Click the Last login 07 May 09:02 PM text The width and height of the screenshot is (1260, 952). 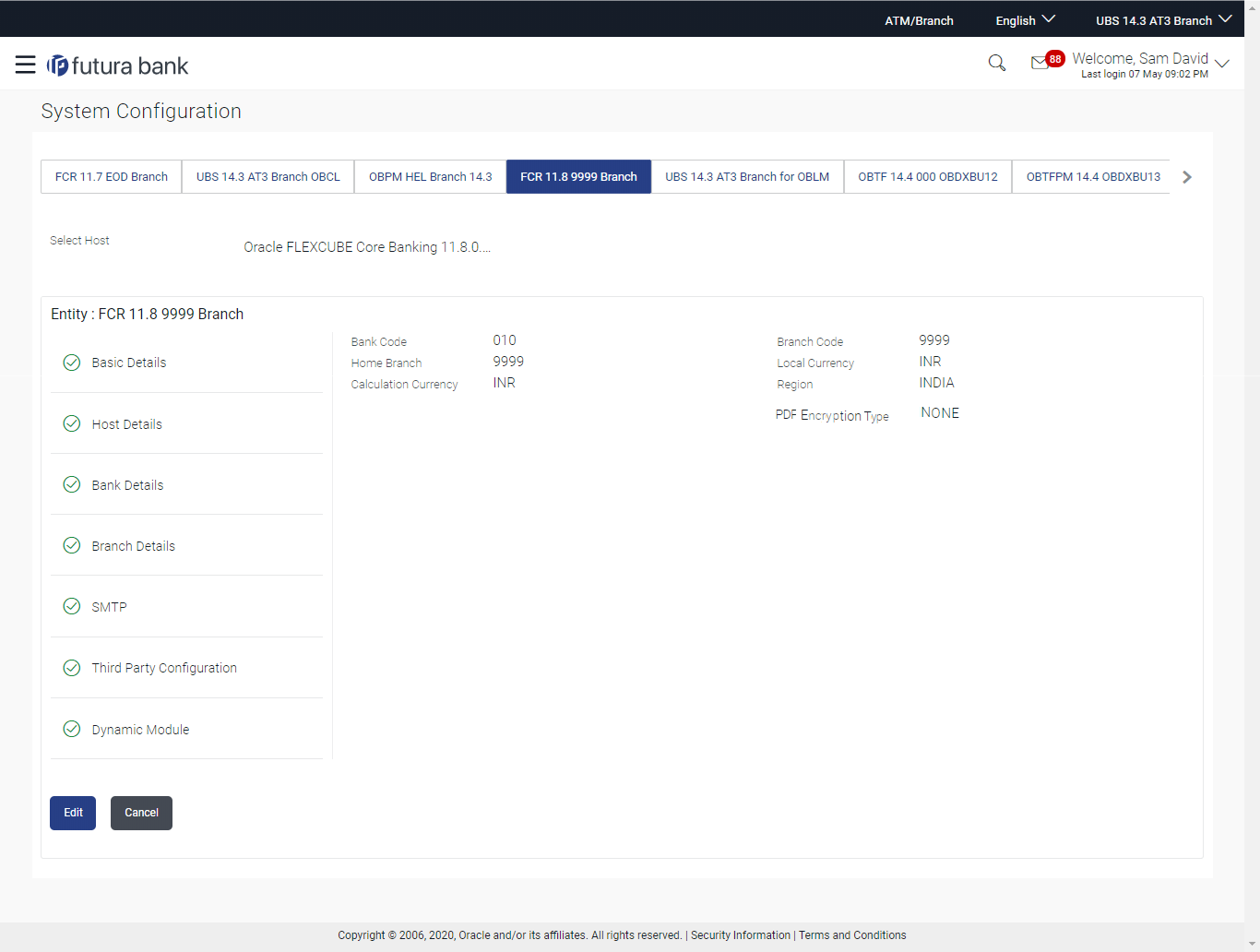(x=1145, y=74)
